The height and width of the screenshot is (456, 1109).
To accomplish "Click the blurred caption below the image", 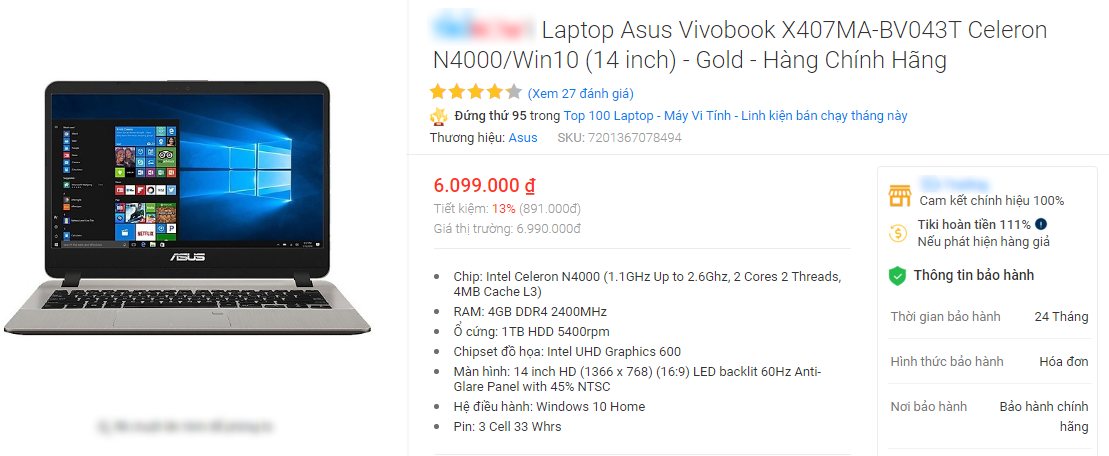I will click(x=185, y=426).
